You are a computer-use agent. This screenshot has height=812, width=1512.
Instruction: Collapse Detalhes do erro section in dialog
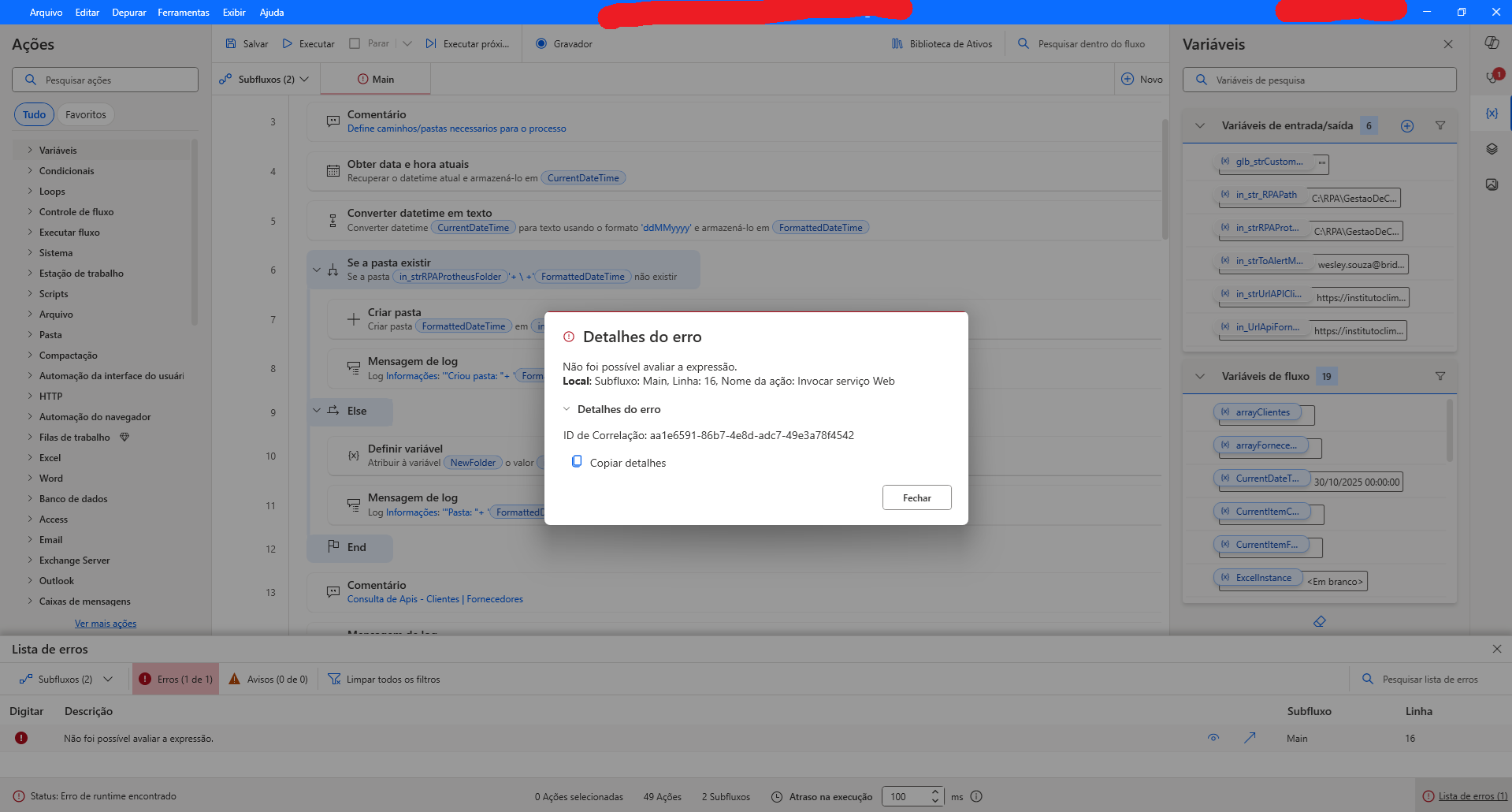[566, 409]
